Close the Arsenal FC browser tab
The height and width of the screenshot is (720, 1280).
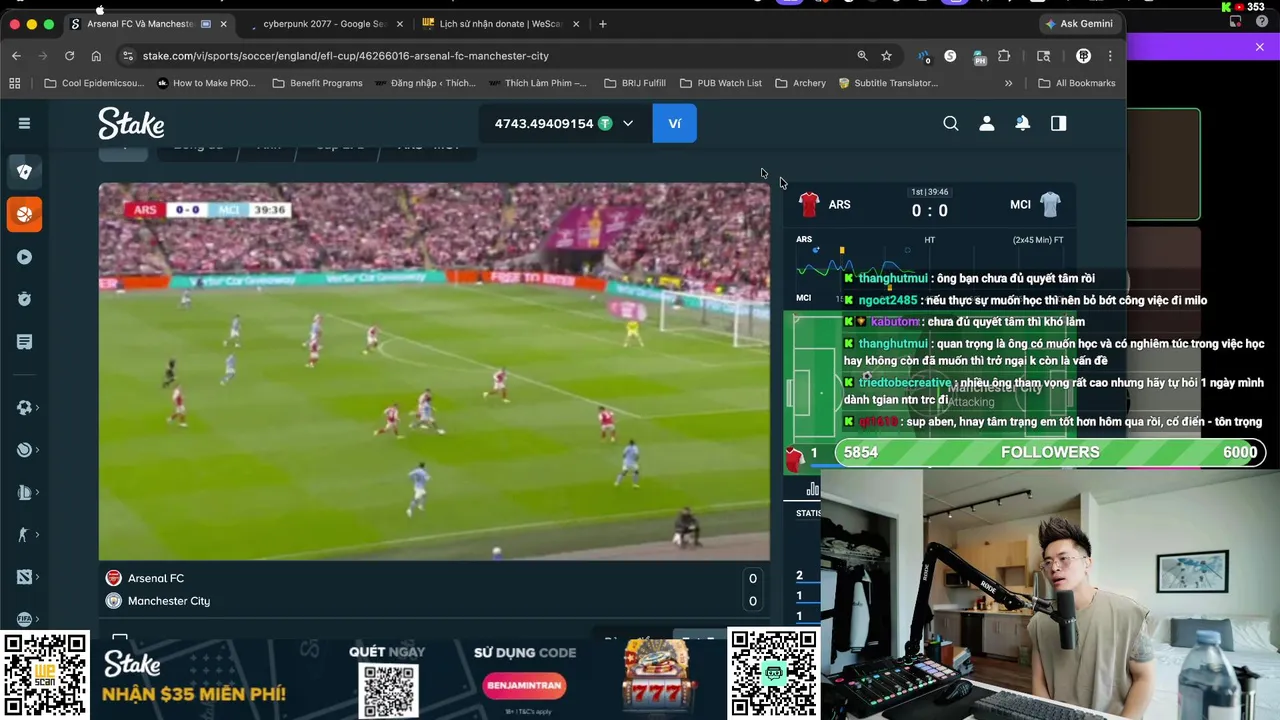[x=223, y=24]
